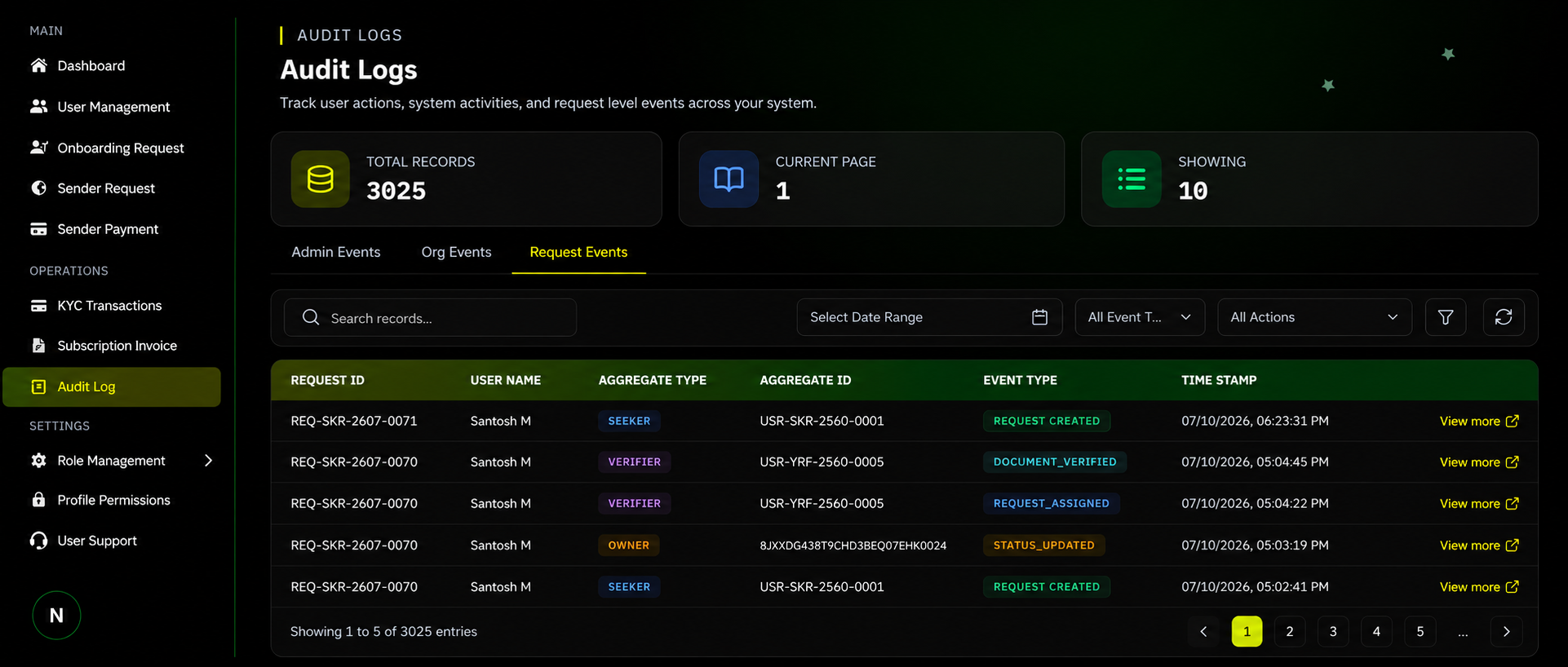Screen dimensions: 1568x667
Task: Click external-link icon for 05:02:41 PM row
Action: point(1512,586)
